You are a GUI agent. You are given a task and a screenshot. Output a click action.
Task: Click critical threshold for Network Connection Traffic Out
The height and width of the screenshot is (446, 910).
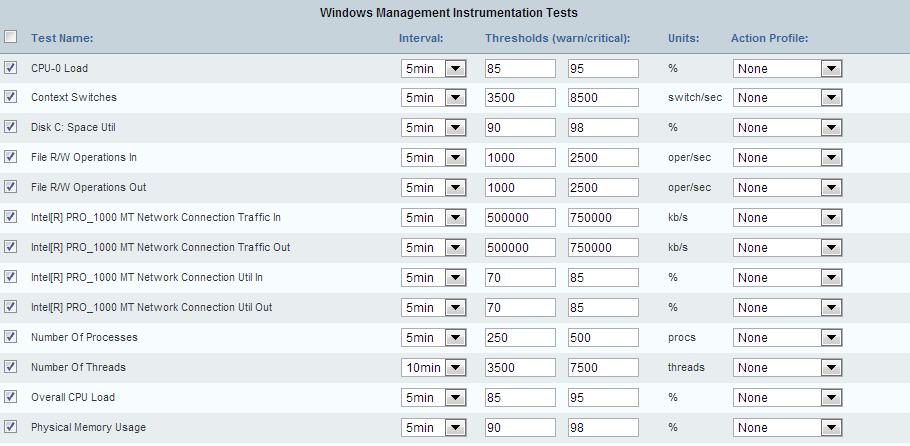pos(602,248)
